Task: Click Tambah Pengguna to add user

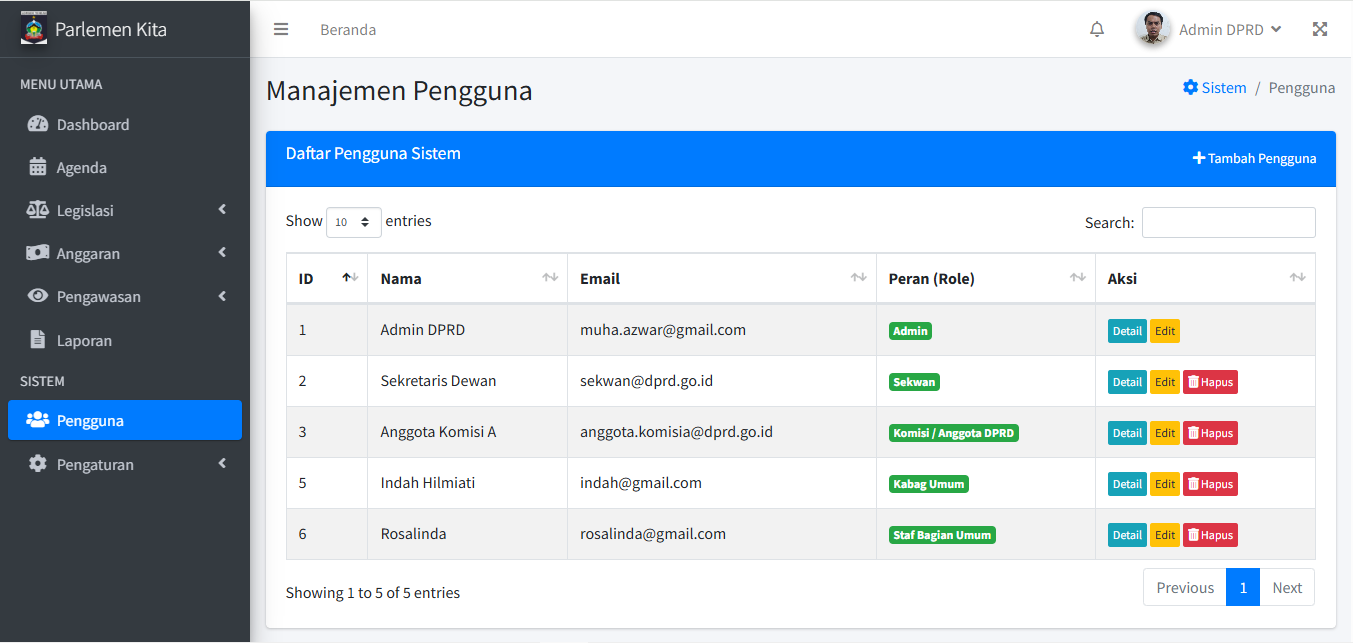Action: pyautogui.click(x=1254, y=158)
